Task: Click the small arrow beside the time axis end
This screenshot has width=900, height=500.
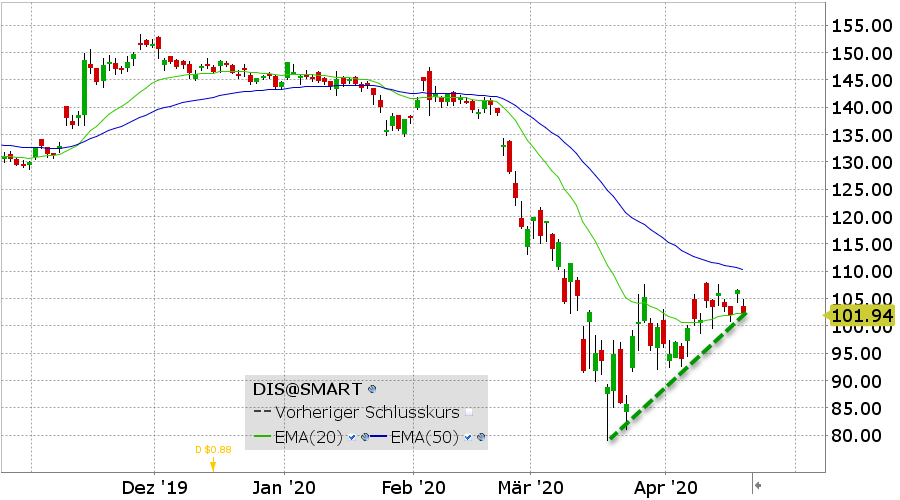Action: [x=758, y=486]
